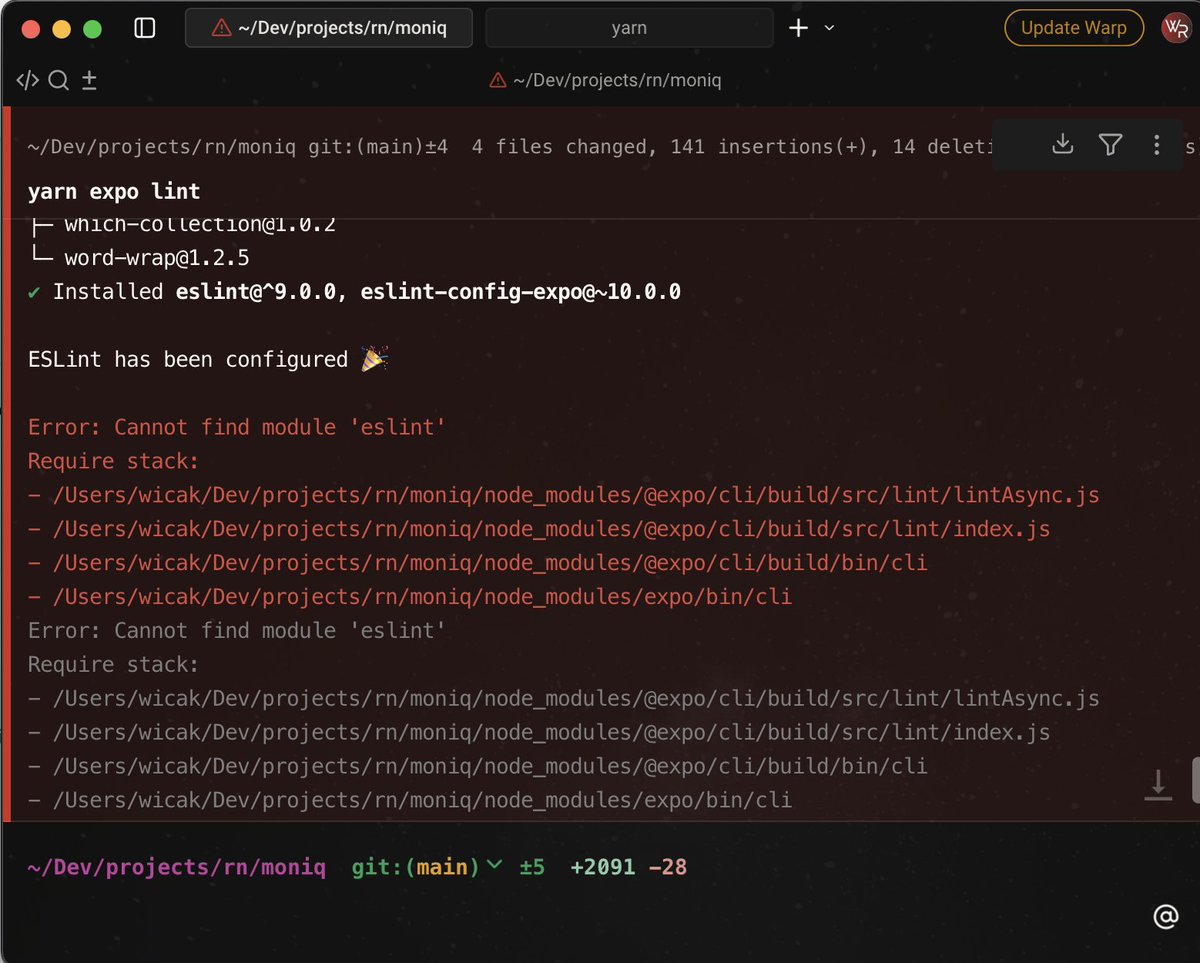Open the diff plus-minus icon

pyautogui.click(x=89, y=81)
